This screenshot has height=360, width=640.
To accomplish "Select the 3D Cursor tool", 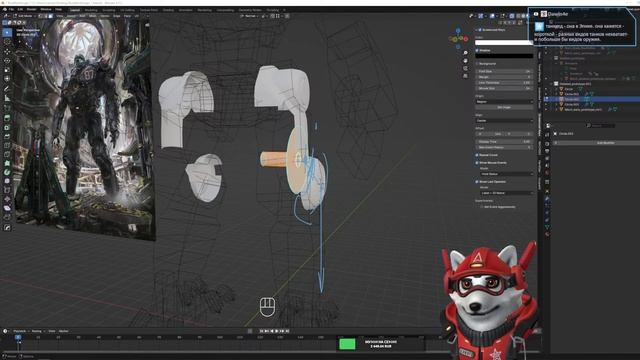I will tap(7, 42).
